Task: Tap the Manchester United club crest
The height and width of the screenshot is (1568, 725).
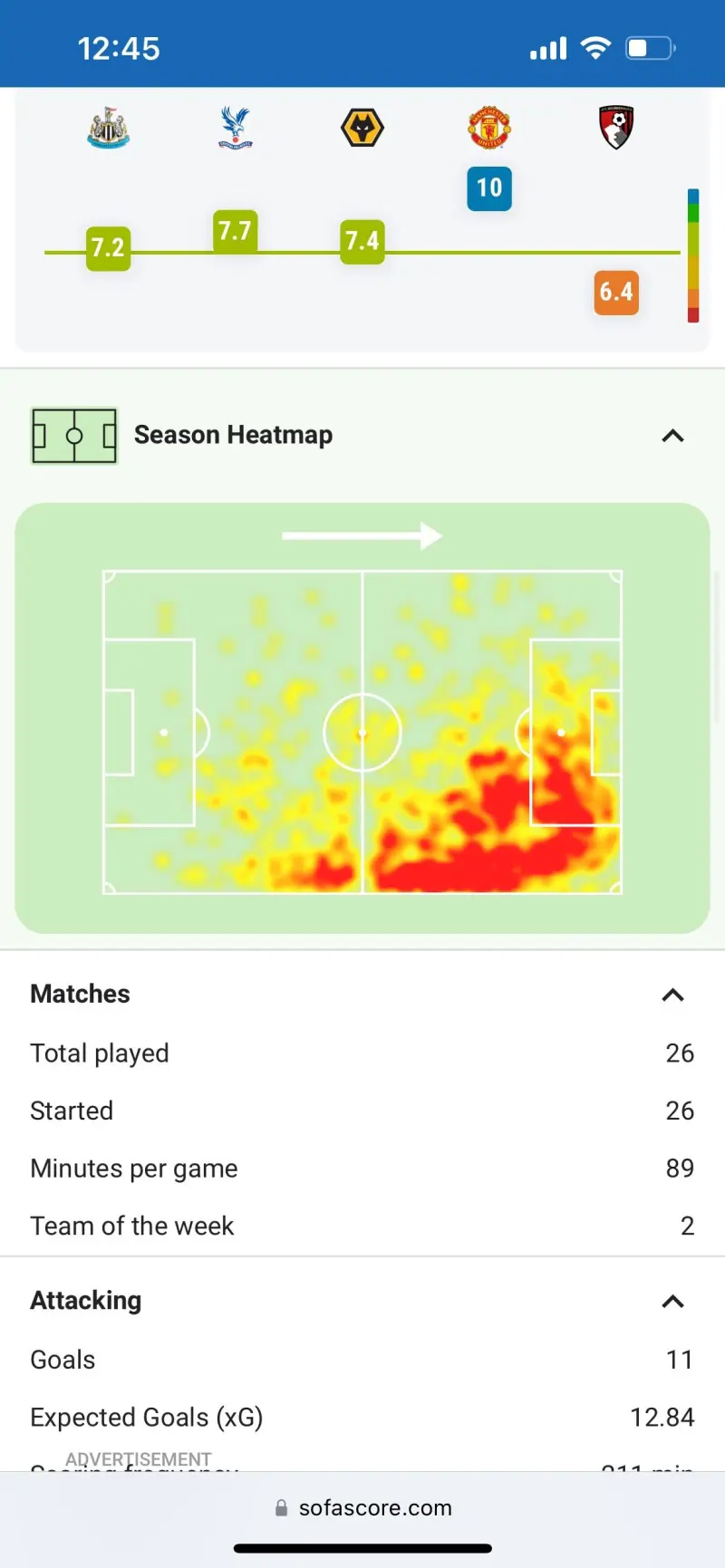Action: [489, 128]
